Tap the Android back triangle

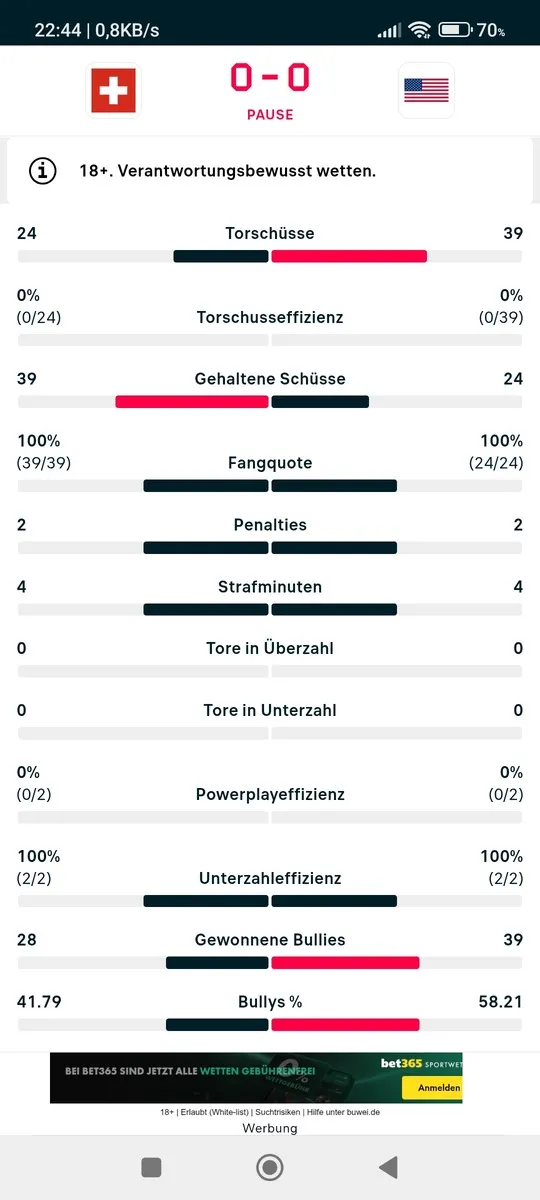pos(388,1167)
